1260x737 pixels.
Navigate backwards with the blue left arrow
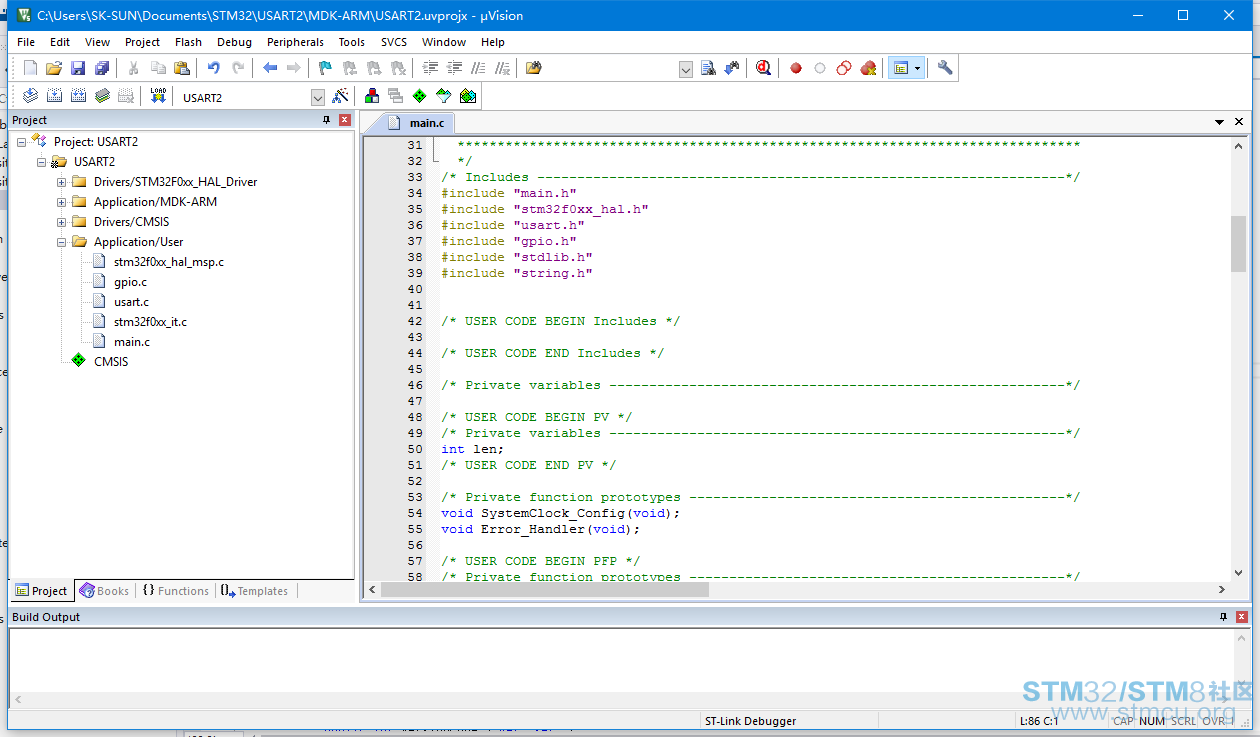pos(270,68)
